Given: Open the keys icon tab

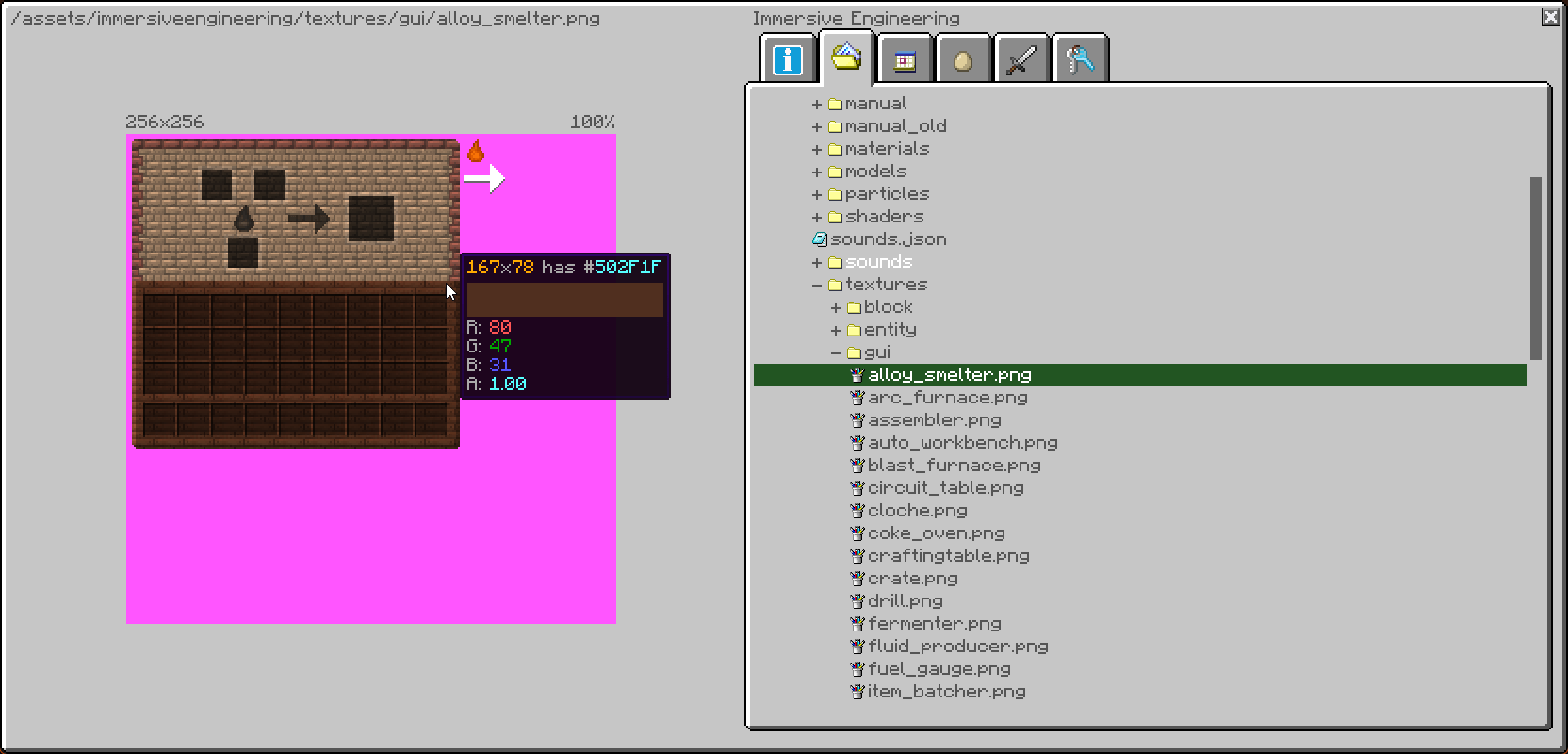Looking at the screenshot, I should (1080, 60).
